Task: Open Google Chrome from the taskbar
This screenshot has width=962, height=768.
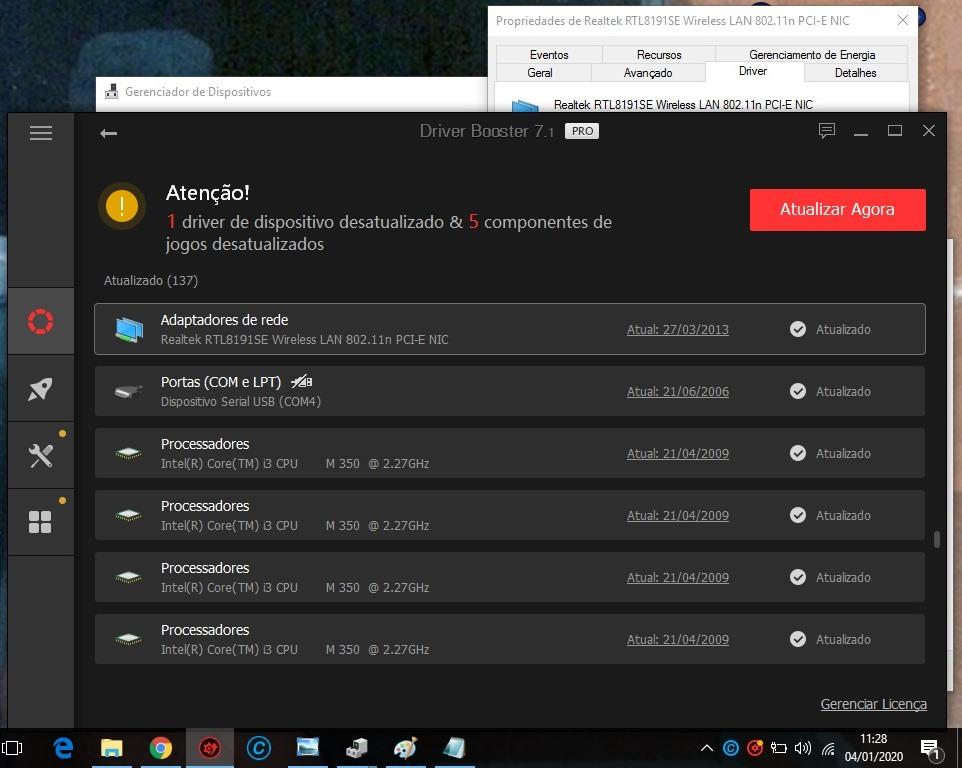Action: pos(161,748)
